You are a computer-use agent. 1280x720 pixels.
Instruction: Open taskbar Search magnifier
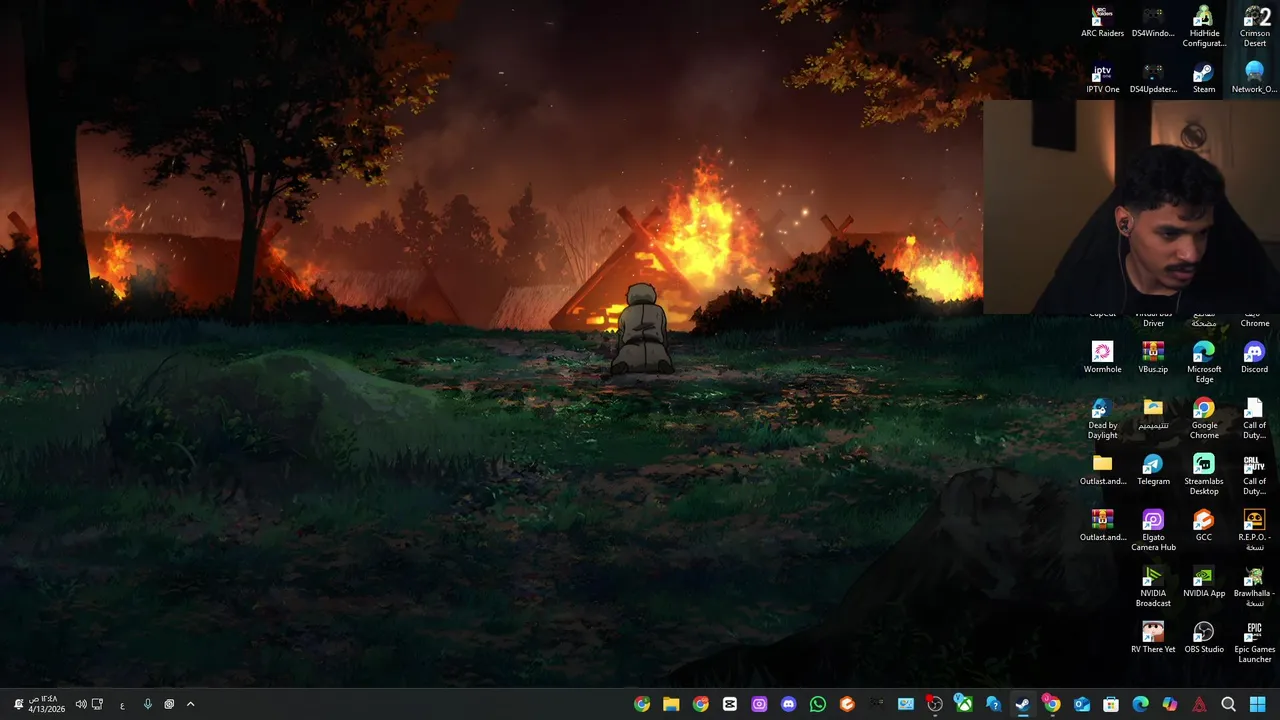1228,704
